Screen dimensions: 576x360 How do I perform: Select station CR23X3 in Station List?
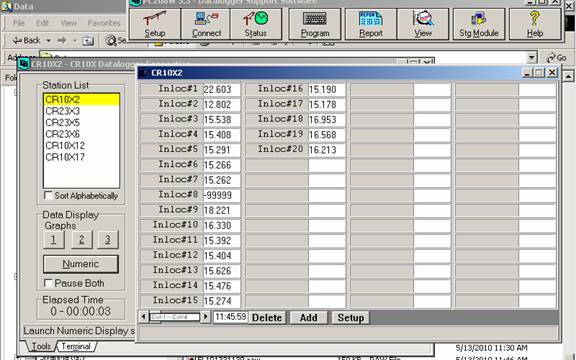click(x=82, y=111)
